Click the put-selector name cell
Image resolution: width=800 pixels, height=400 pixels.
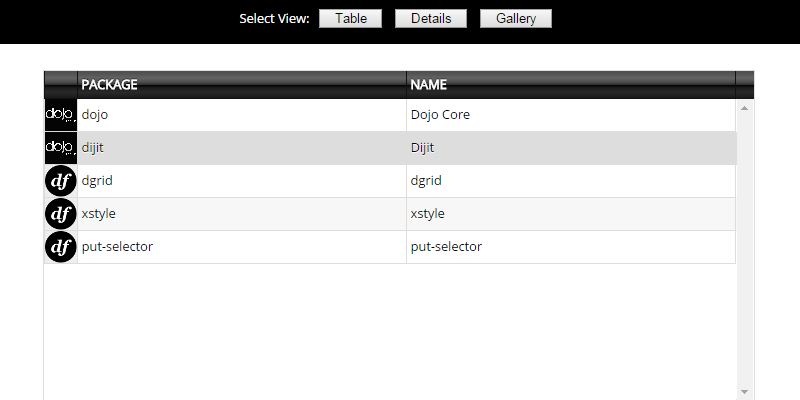coord(570,247)
